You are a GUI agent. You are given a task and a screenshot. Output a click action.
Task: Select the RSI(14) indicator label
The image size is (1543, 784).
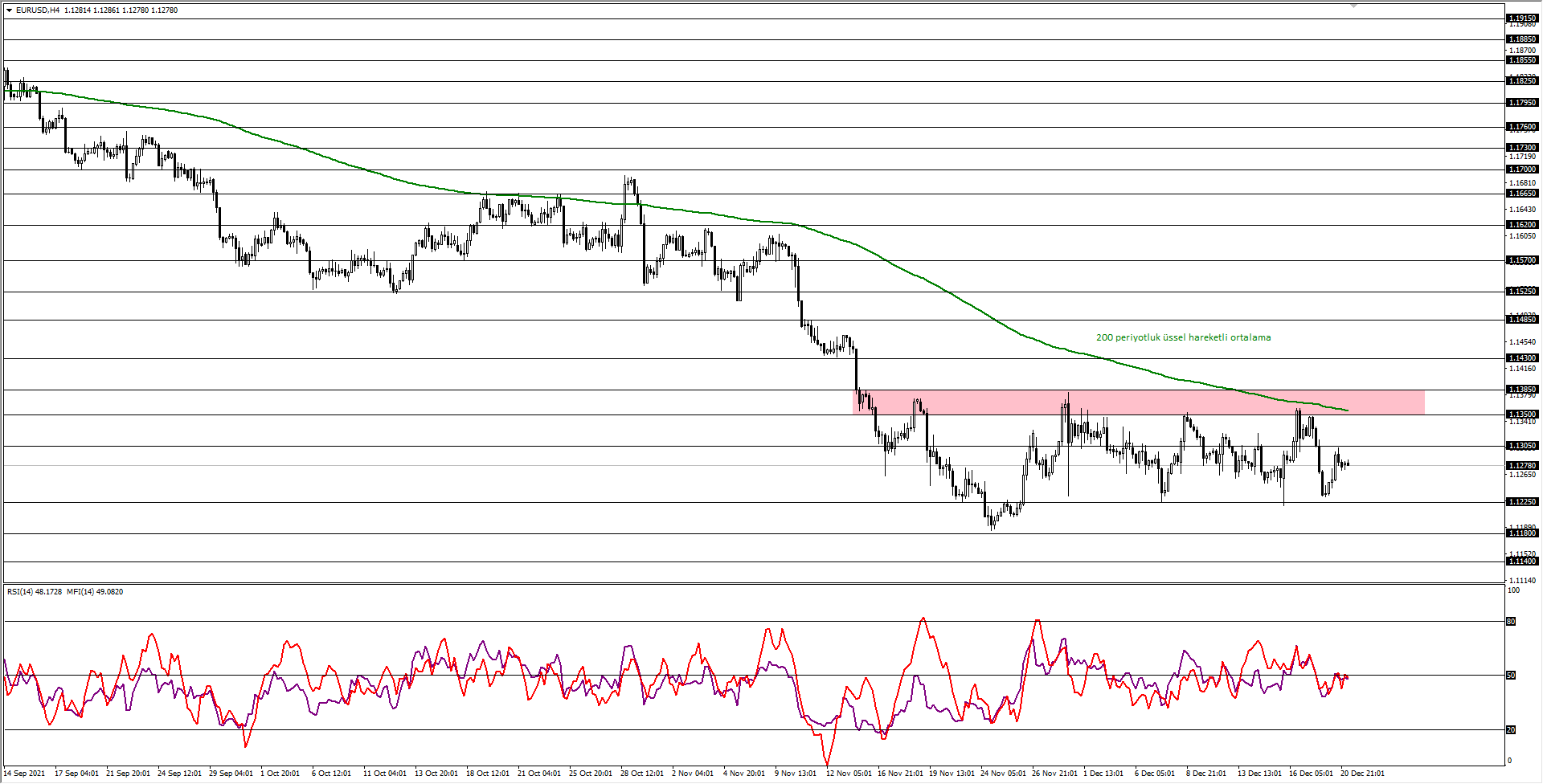coord(22,591)
